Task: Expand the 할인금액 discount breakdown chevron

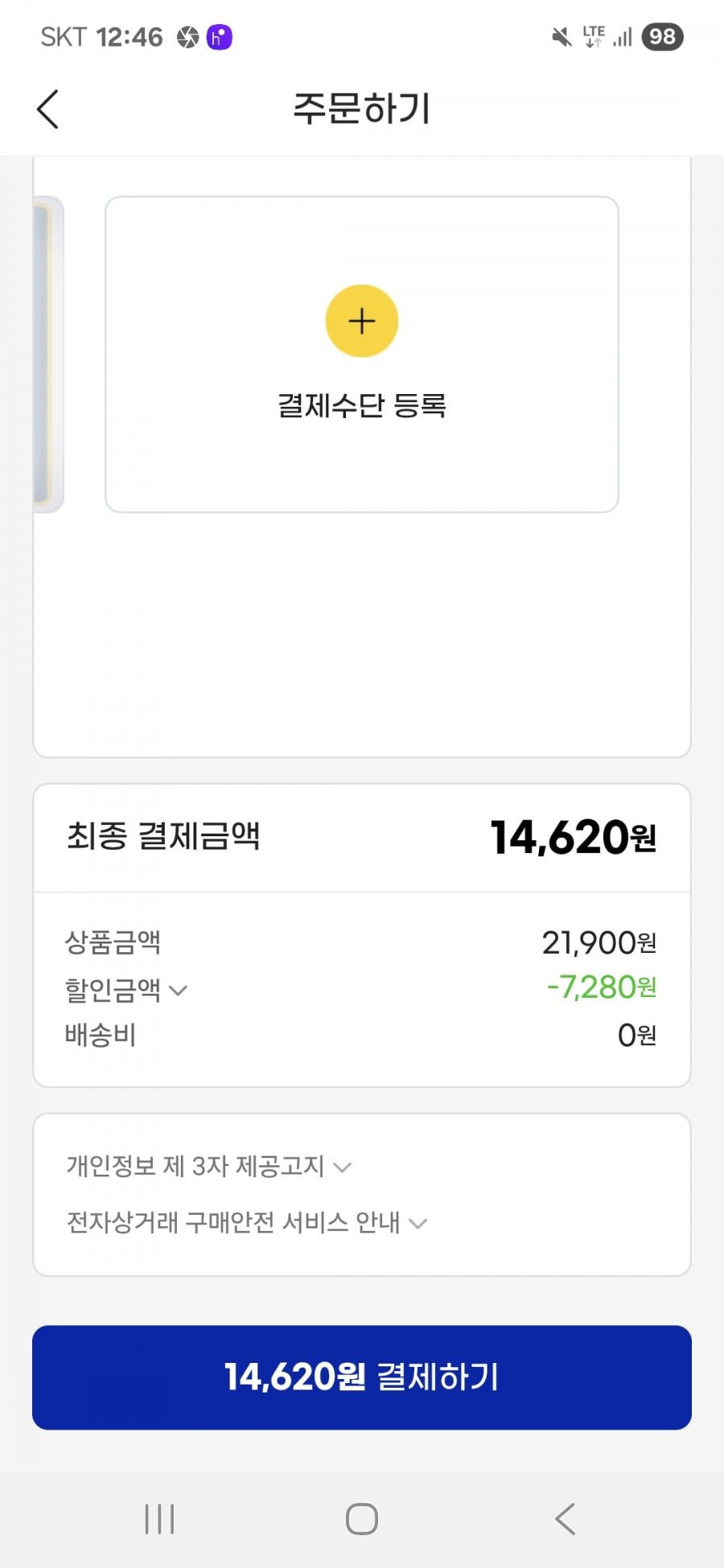Action: 179,990
